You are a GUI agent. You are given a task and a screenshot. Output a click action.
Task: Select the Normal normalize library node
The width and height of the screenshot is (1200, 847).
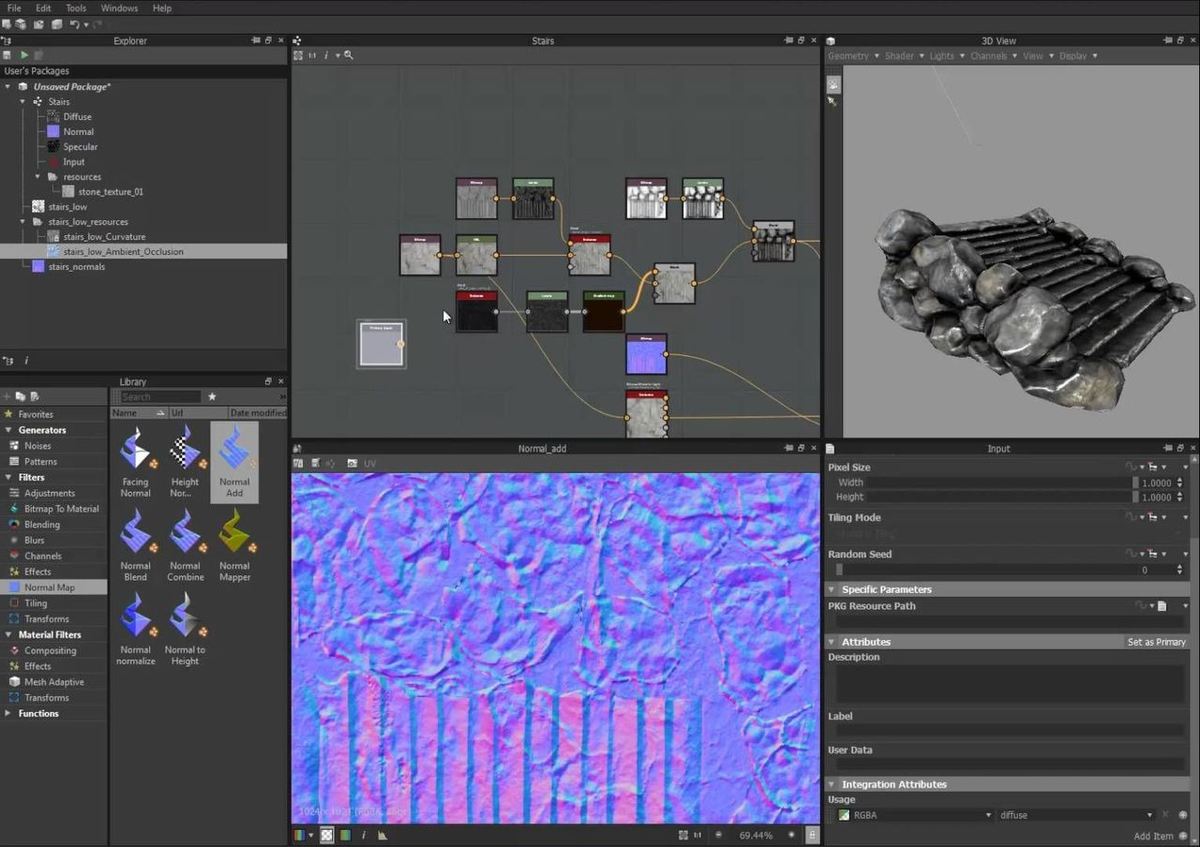click(135, 629)
